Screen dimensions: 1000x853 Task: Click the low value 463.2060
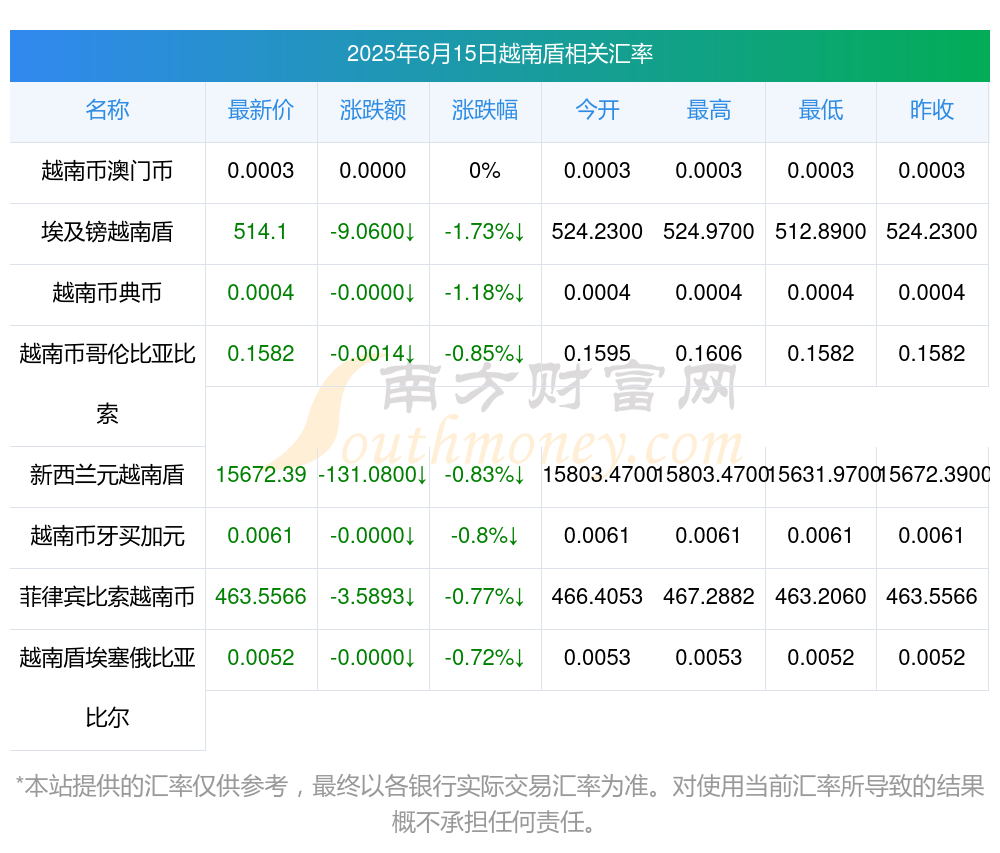pyautogui.click(x=821, y=596)
